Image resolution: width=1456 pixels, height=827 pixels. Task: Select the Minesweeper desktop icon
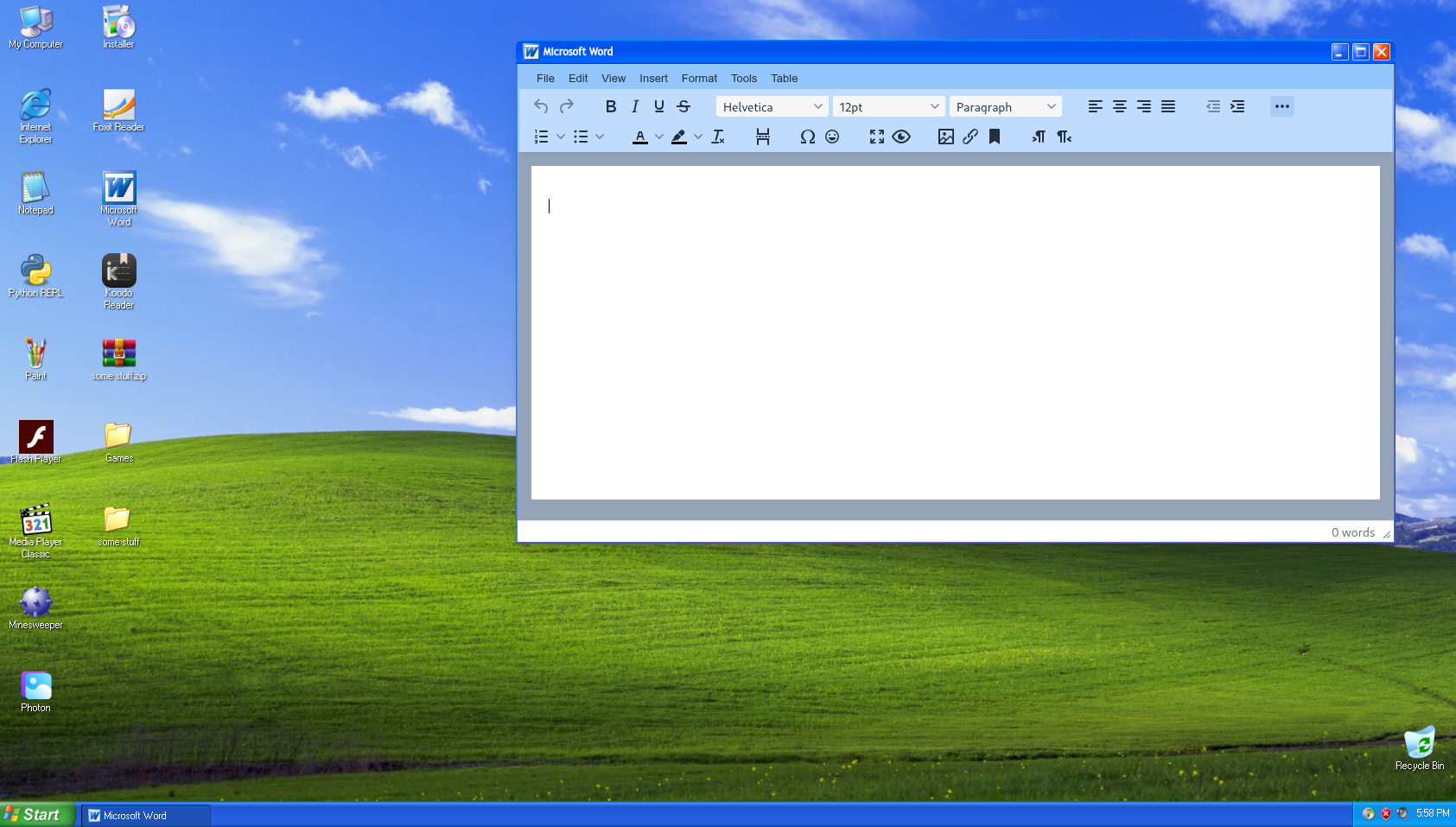click(x=35, y=608)
